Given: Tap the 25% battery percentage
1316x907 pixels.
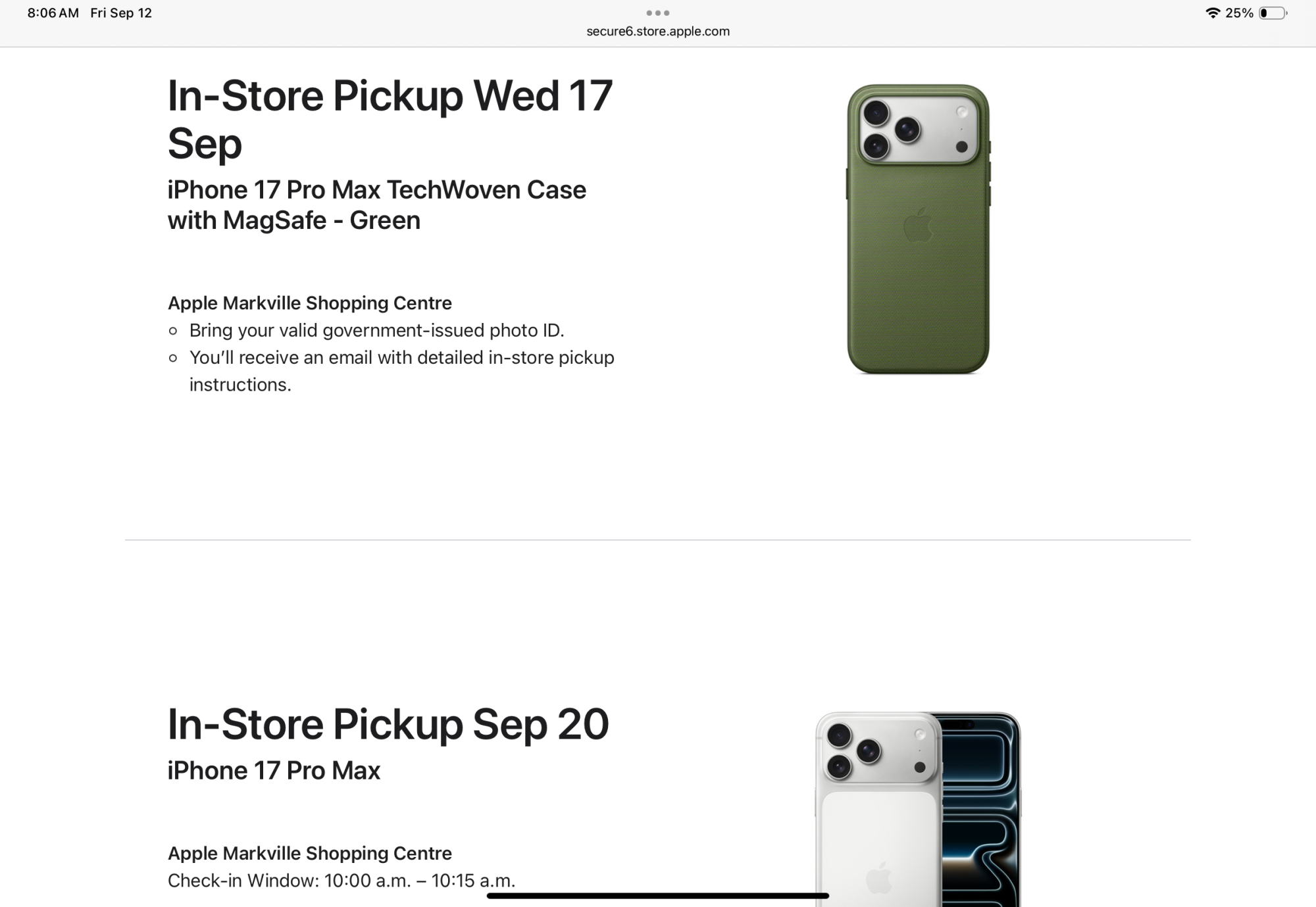Looking at the screenshot, I should (1239, 13).
